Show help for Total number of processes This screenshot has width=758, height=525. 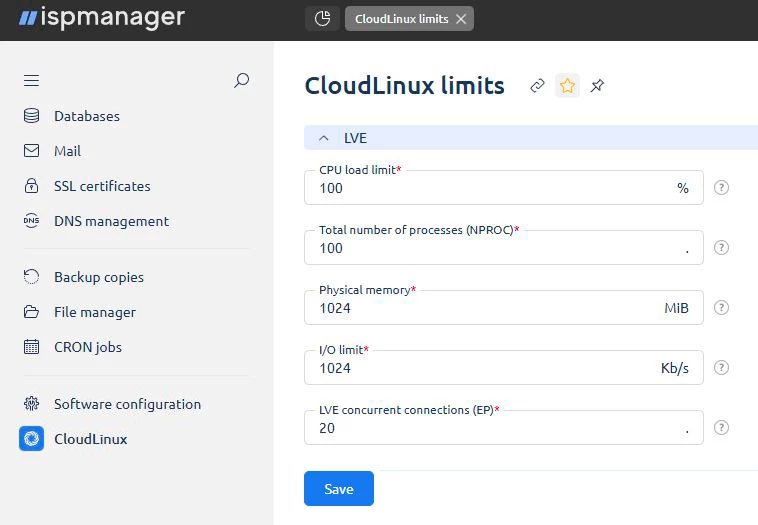tap(721, 248)
